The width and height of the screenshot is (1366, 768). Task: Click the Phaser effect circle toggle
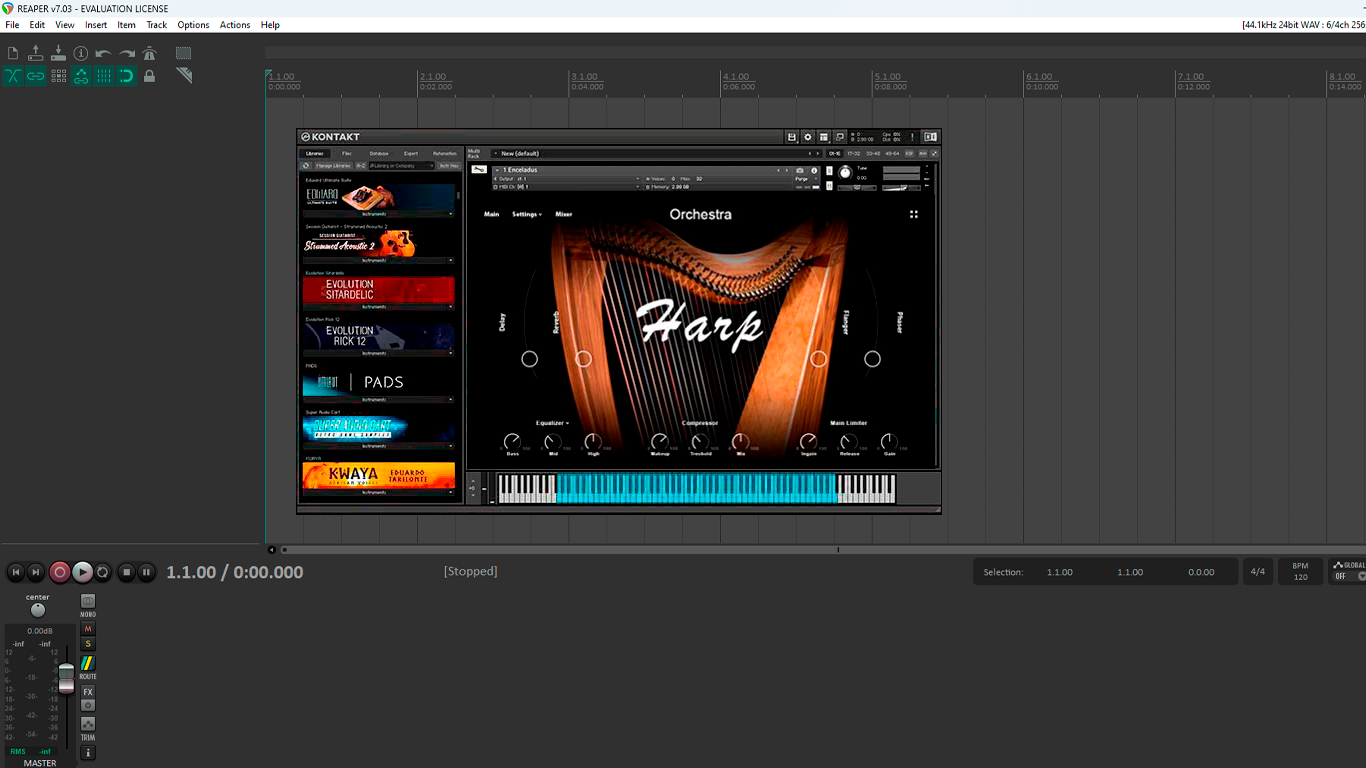coord(873,359)
